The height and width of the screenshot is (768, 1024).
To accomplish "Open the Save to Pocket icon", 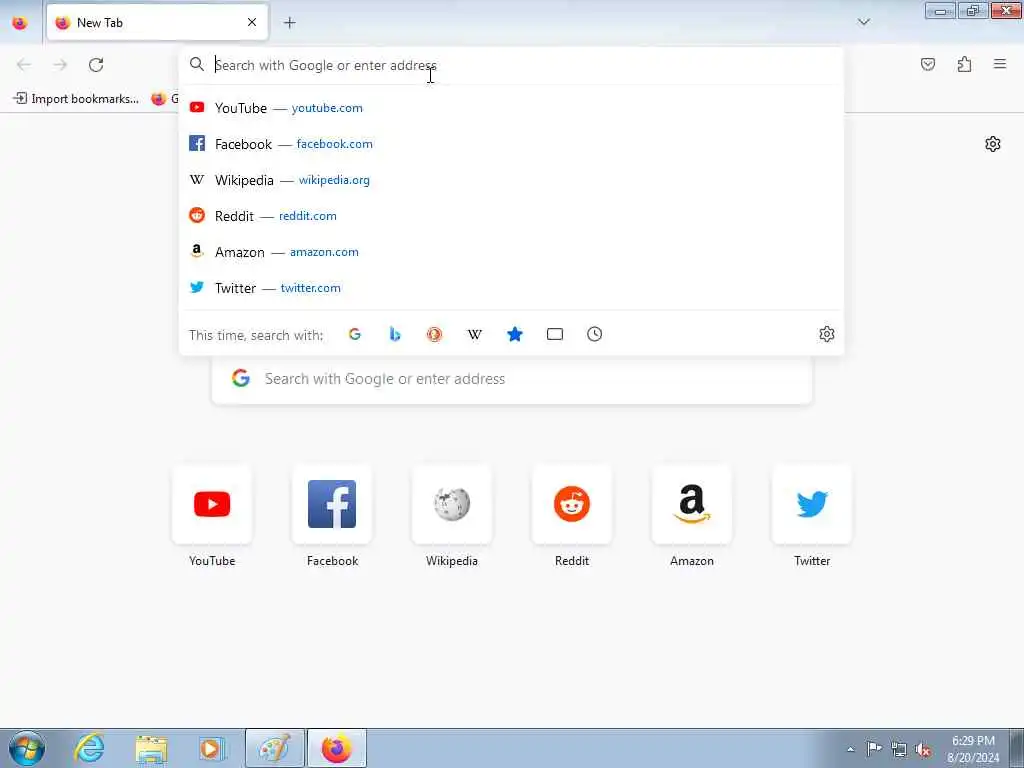I will tap(927, 64).
